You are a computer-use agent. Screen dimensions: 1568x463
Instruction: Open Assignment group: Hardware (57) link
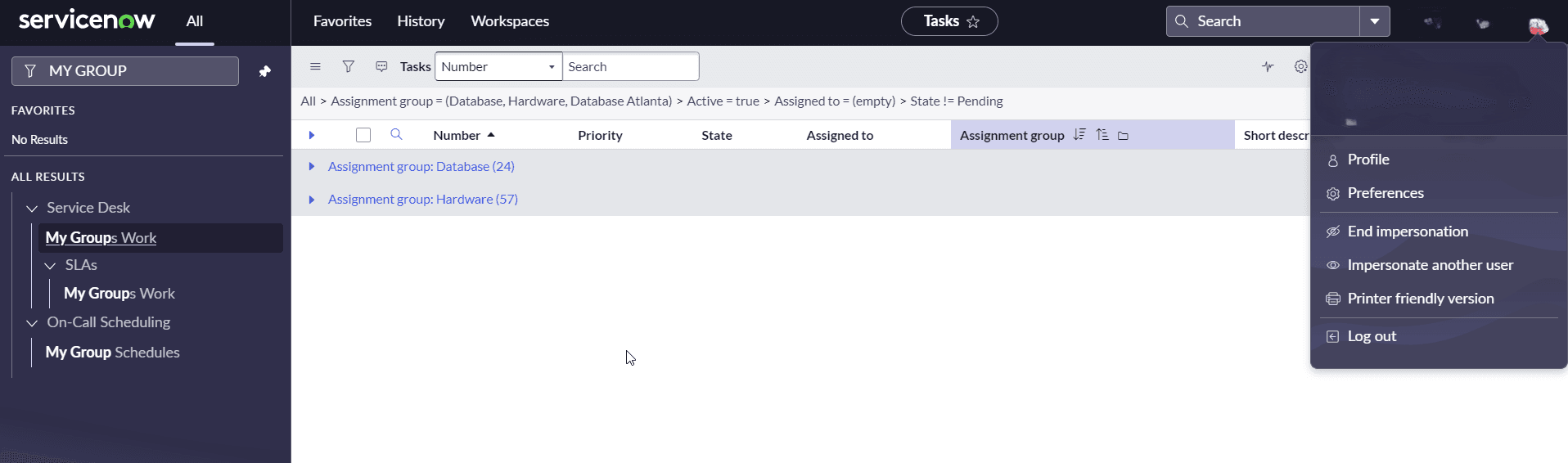pos(422,200)
